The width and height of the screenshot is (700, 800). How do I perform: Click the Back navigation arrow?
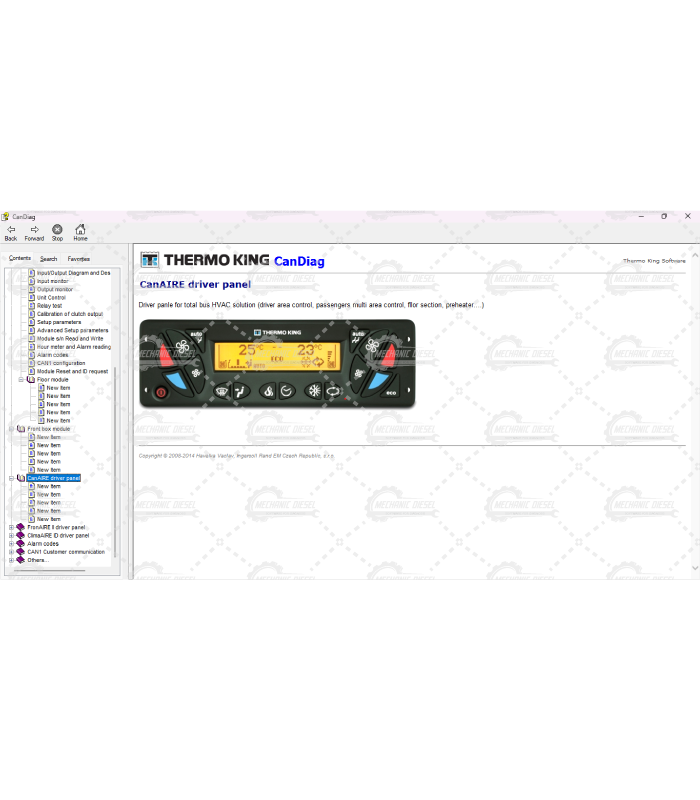click(x=11, y=230)
